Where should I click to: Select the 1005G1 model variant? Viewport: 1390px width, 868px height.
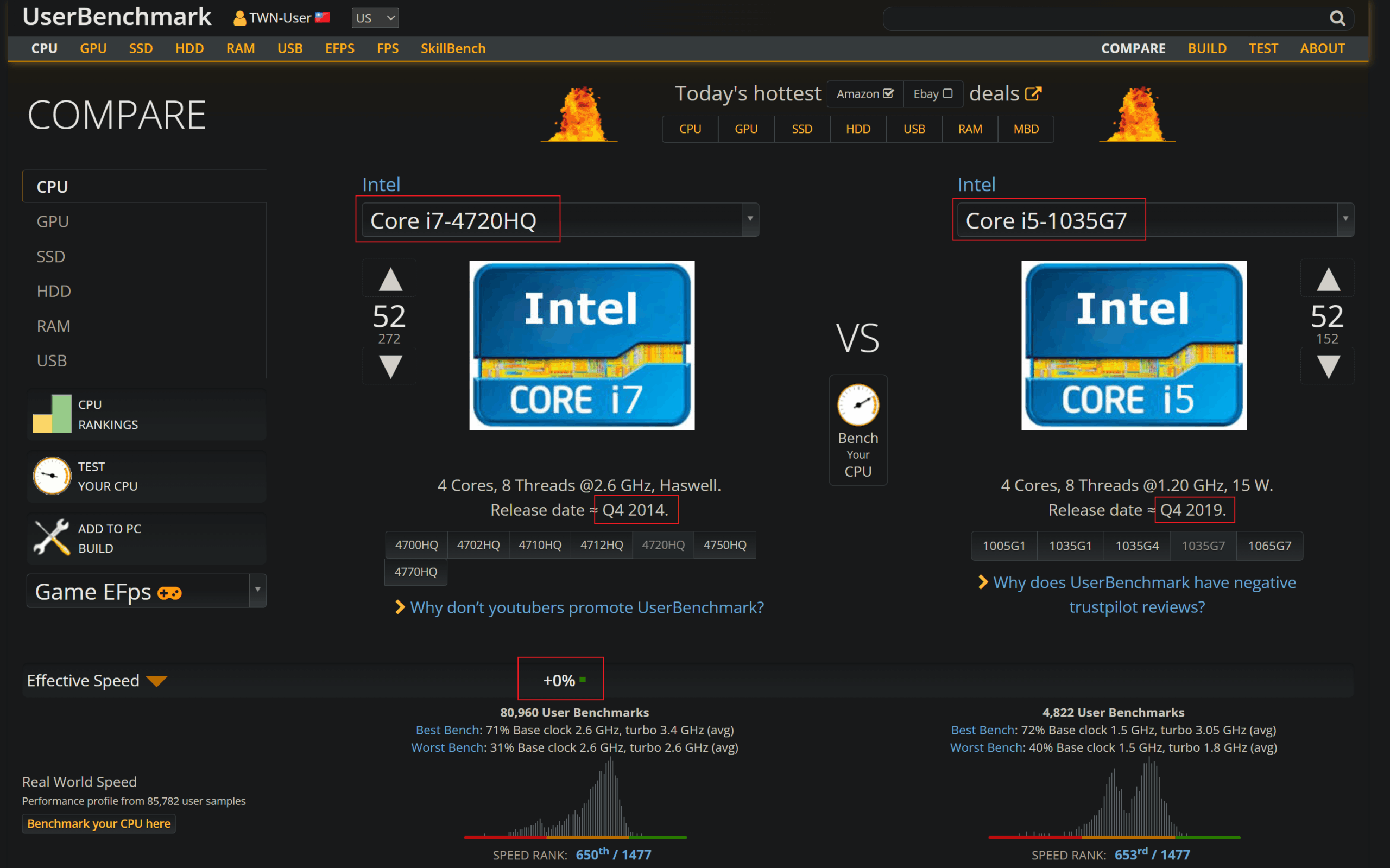coord(1003,546)
